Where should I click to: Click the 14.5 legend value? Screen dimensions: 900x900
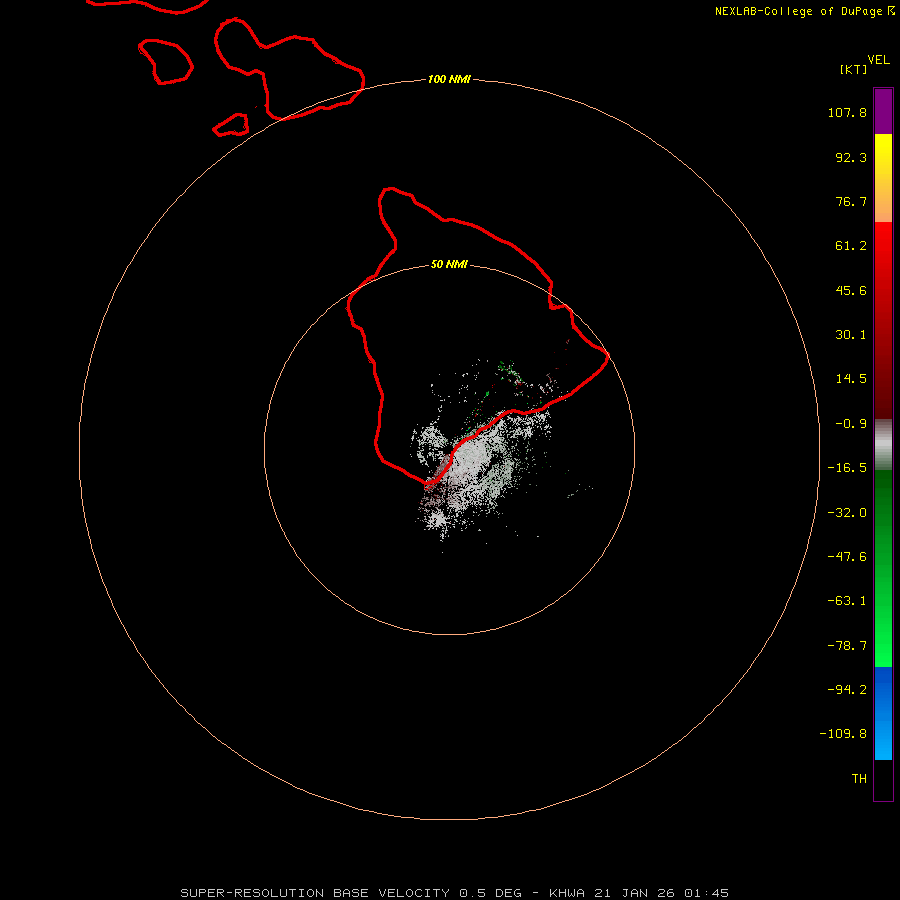851,379
